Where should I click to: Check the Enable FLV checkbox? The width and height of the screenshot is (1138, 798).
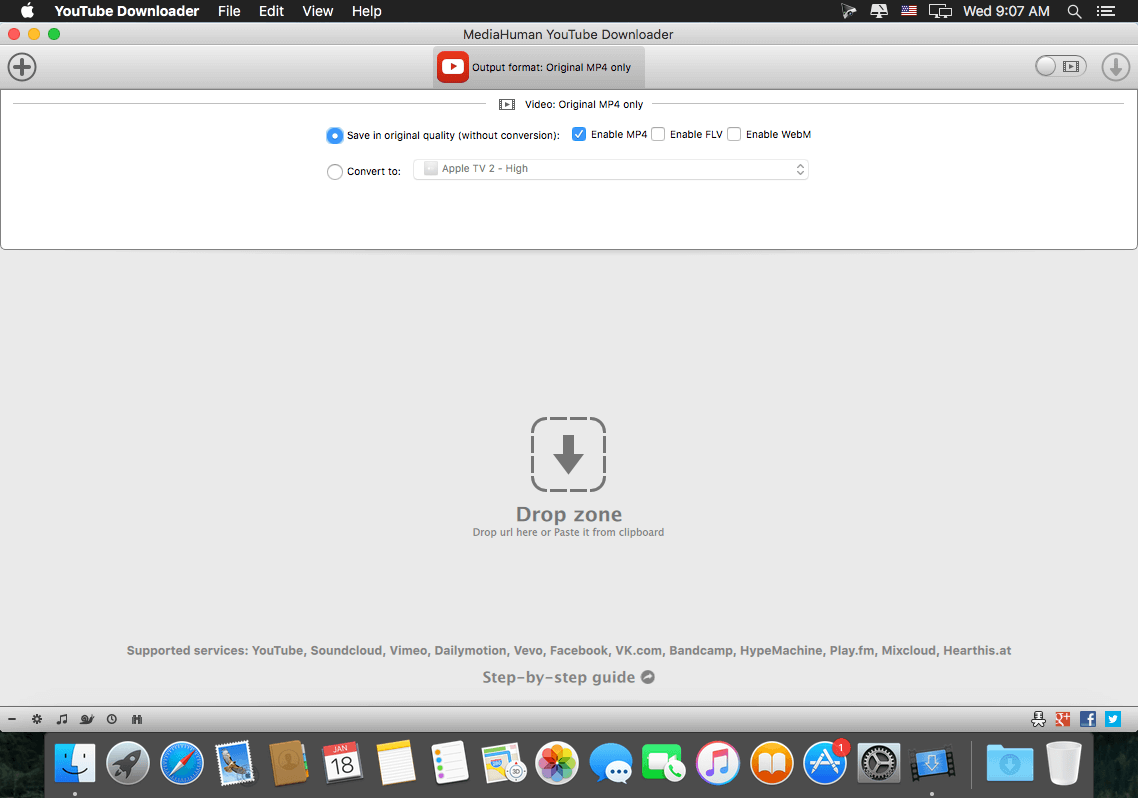click(x=658, y=134)
